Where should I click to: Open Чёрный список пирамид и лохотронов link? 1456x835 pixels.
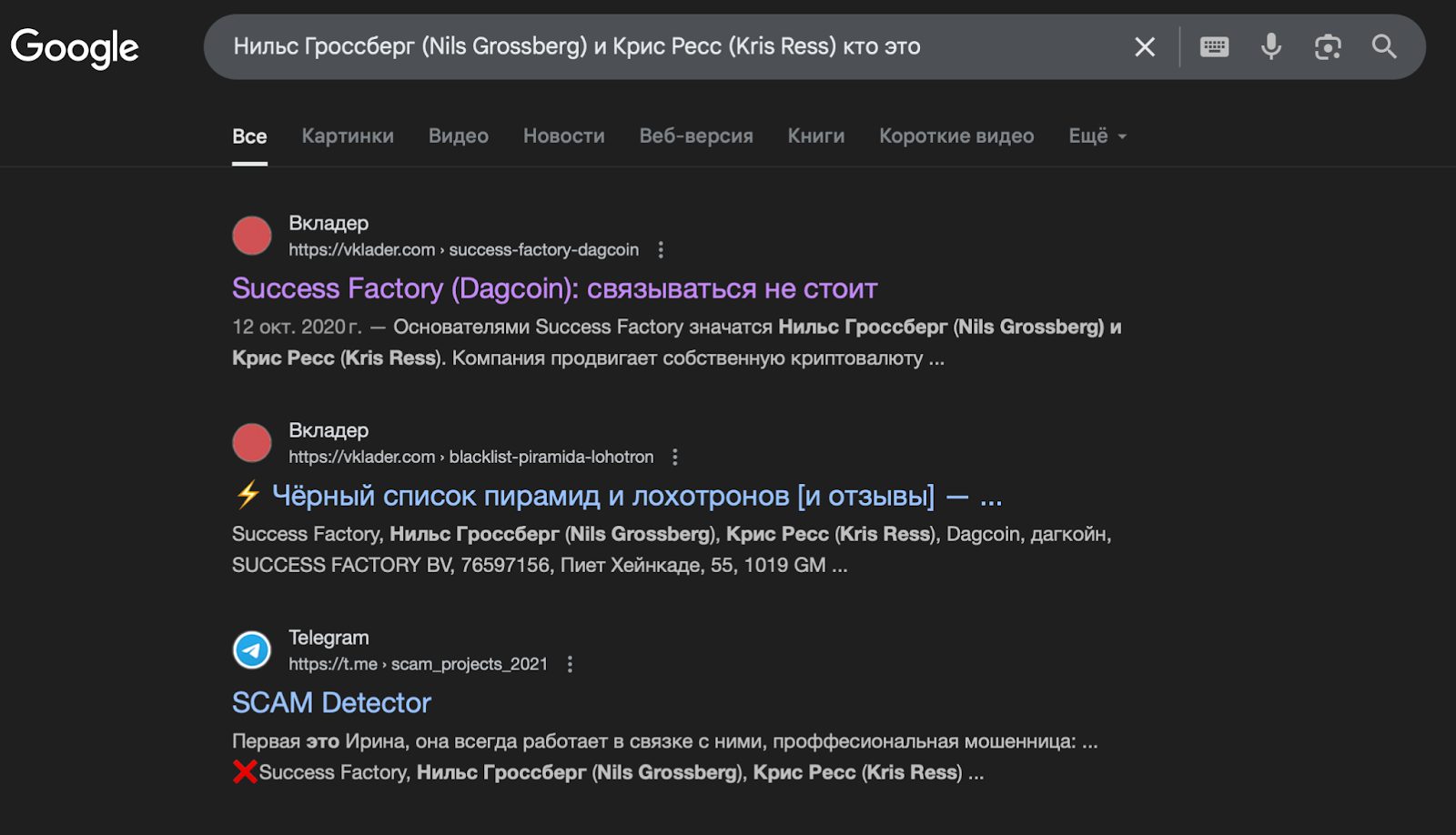pyautogui.click(x=618, y=496)
